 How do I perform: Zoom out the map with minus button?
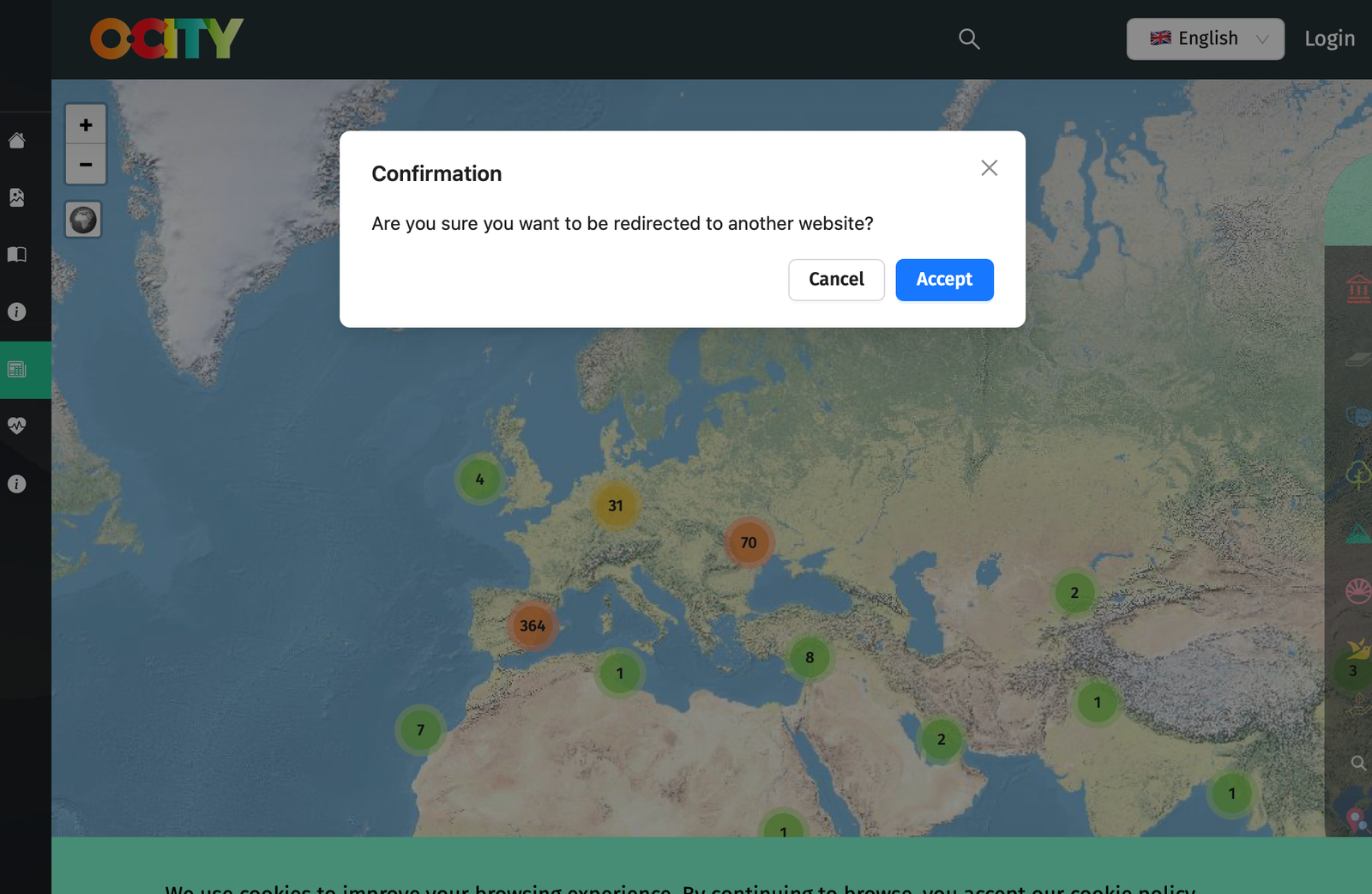[86, 165]
